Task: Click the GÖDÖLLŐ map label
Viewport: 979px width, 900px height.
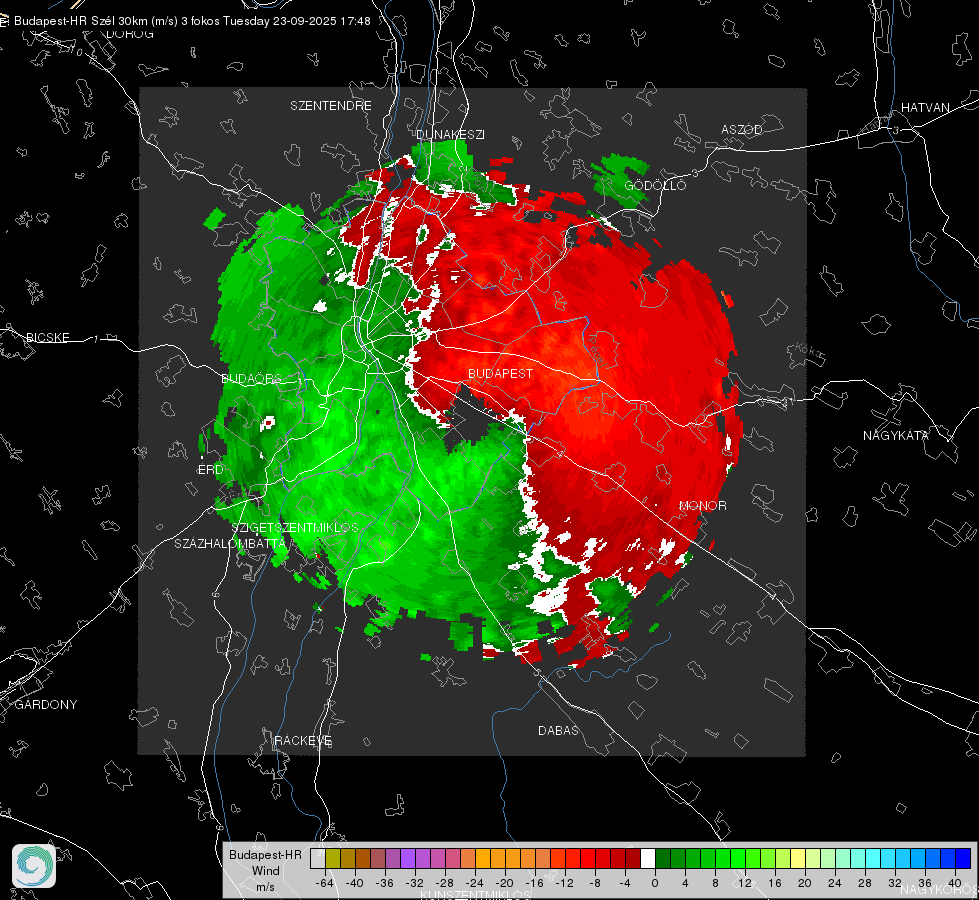Action: pyautogui.click(x=655, y=185)
